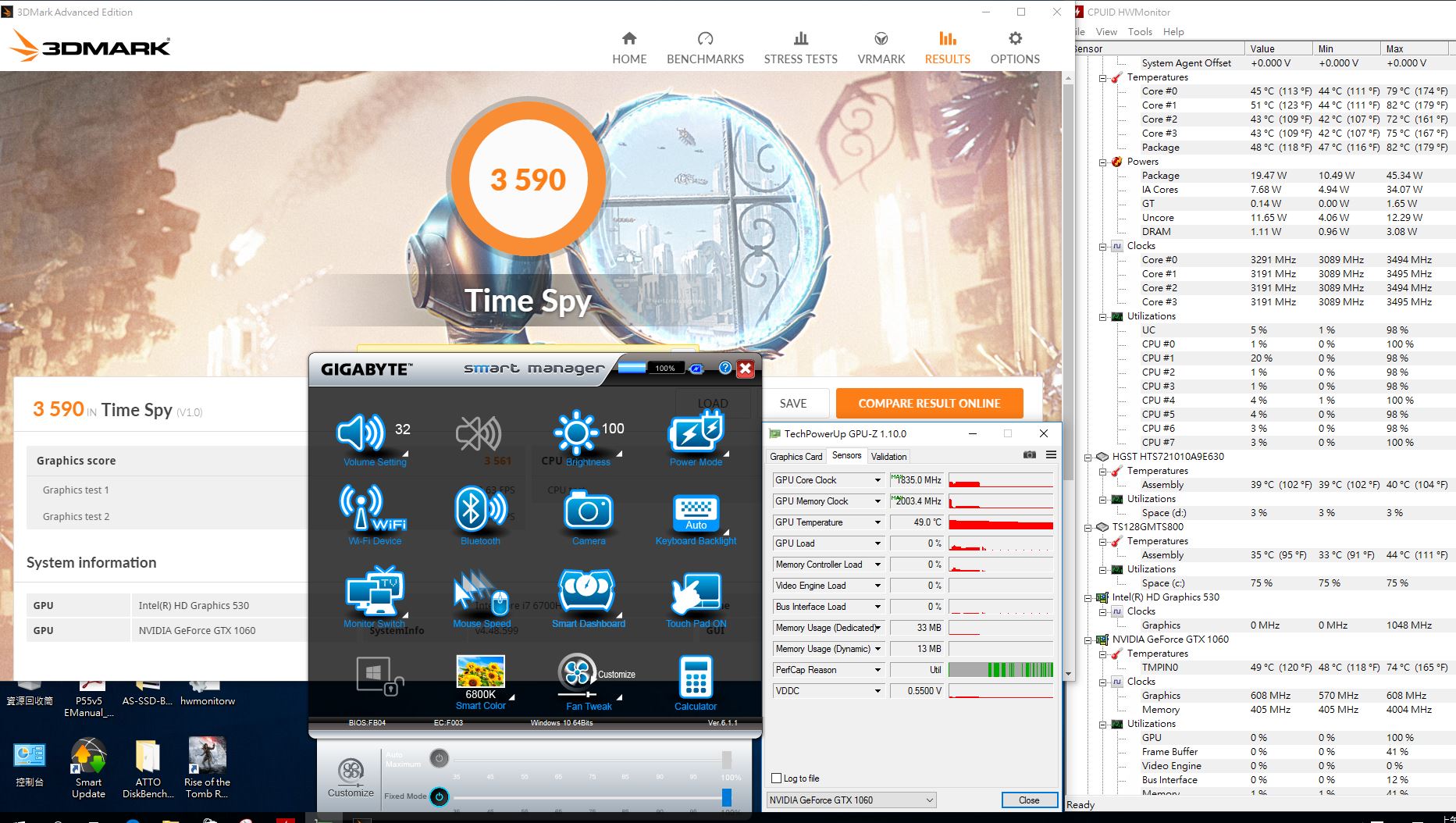
Task: Open 3DMark BENCHMARKS section
Action: tap(705, 48)
